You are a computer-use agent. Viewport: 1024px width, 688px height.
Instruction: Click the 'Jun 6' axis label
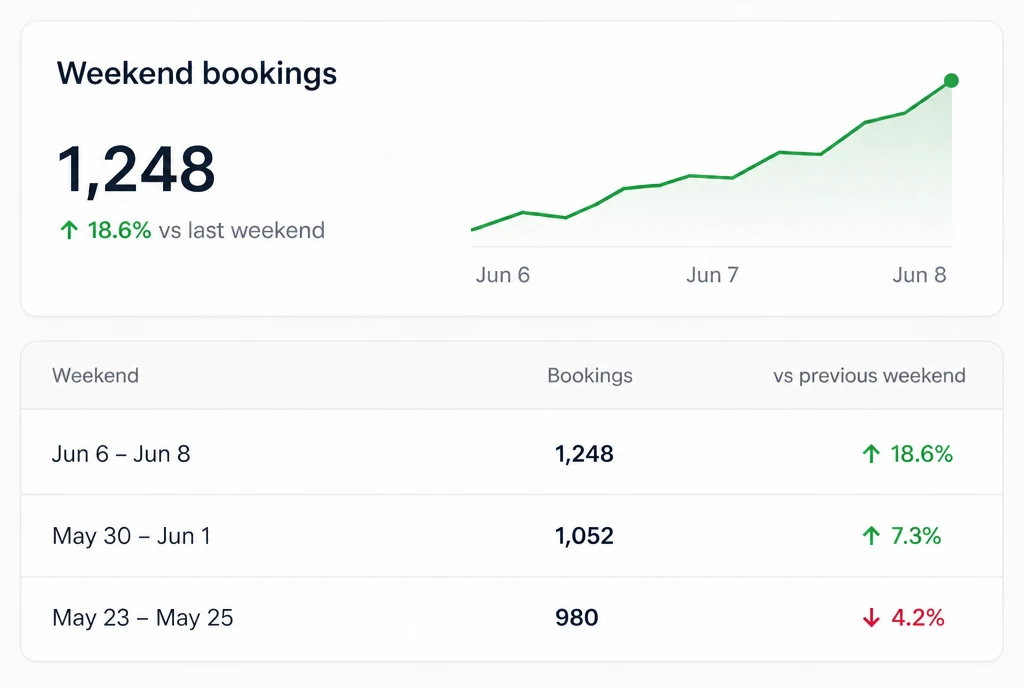[502, 275]
